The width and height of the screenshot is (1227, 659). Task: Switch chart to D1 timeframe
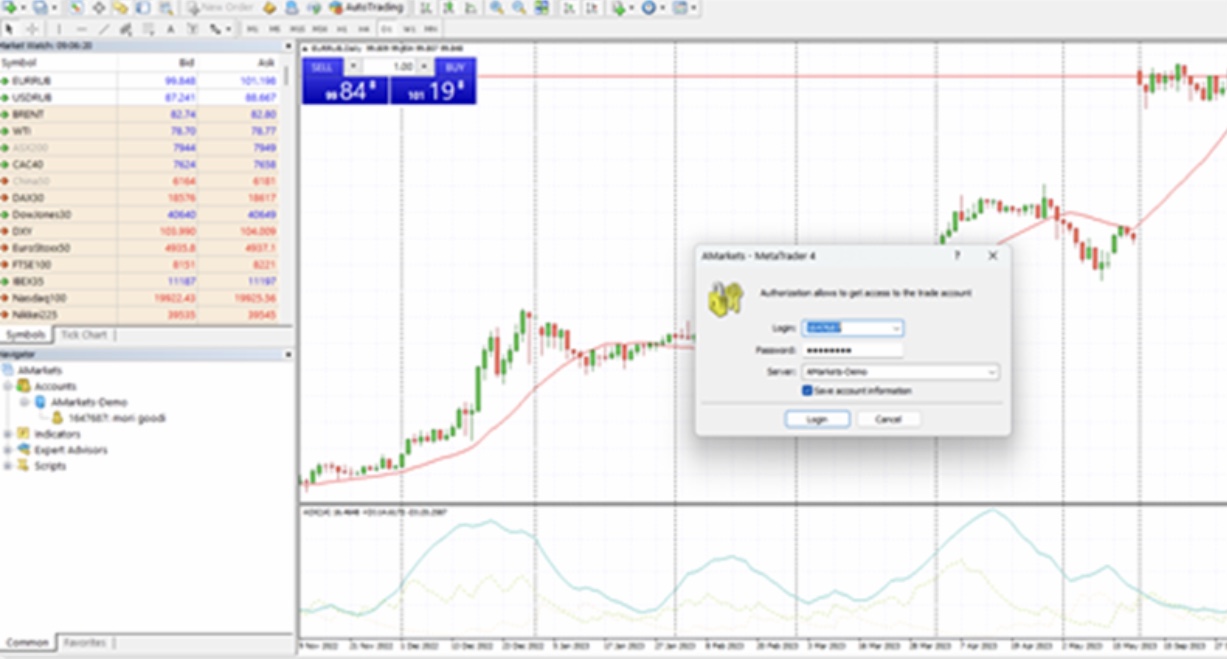coord(387,28)
